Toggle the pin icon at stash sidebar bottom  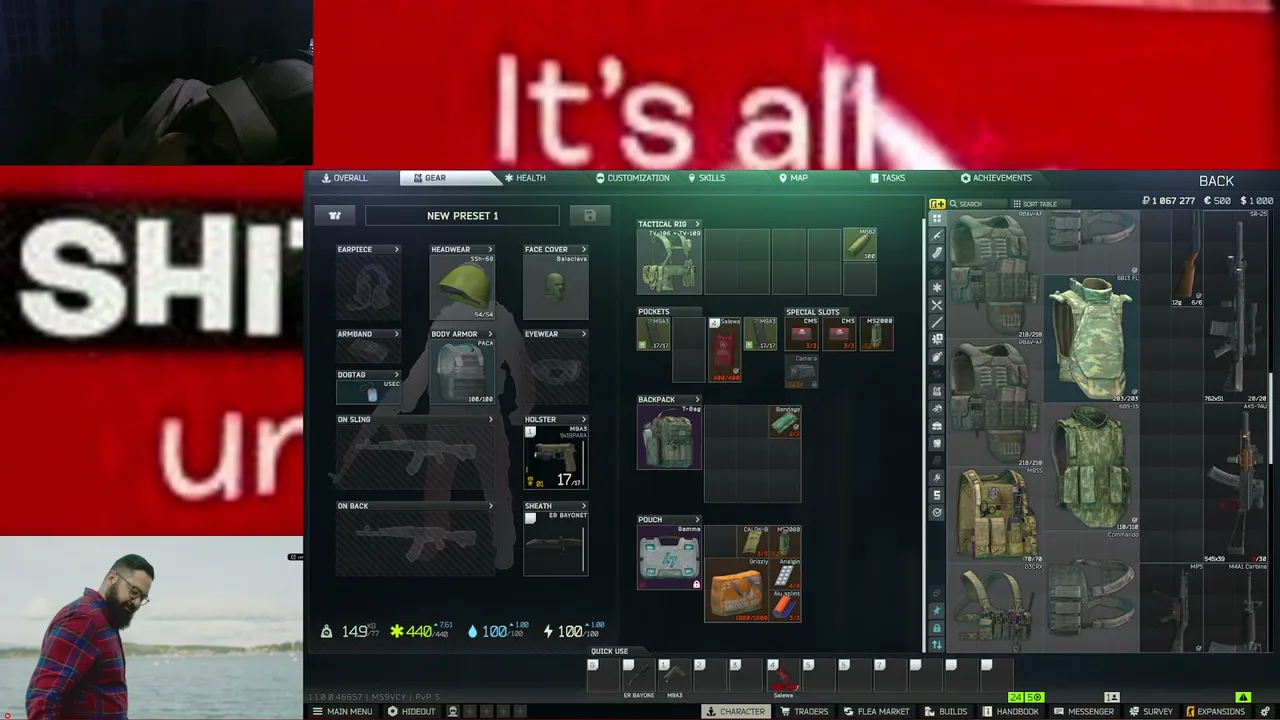(937, 610)
